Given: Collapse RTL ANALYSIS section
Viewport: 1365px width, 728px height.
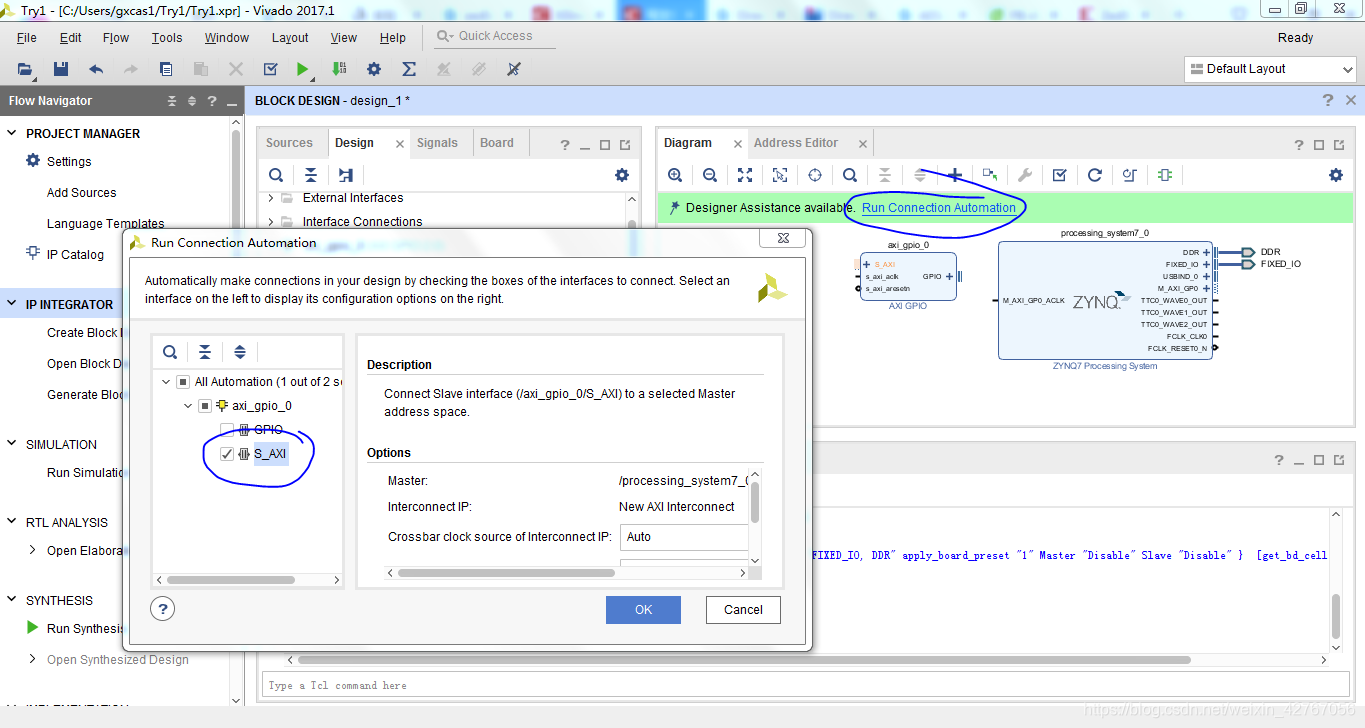Looking at the screenshot, I should (x=12, y=522).
